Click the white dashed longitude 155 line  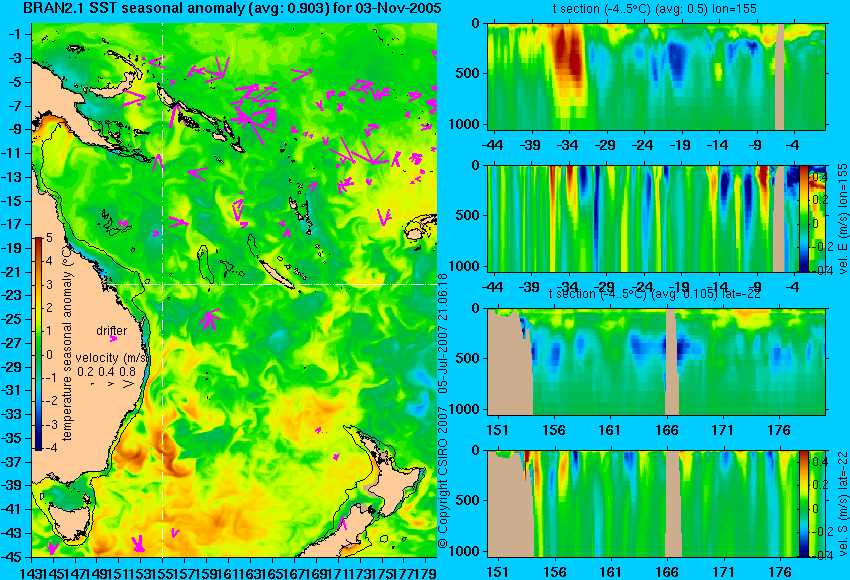click(163, 290)
